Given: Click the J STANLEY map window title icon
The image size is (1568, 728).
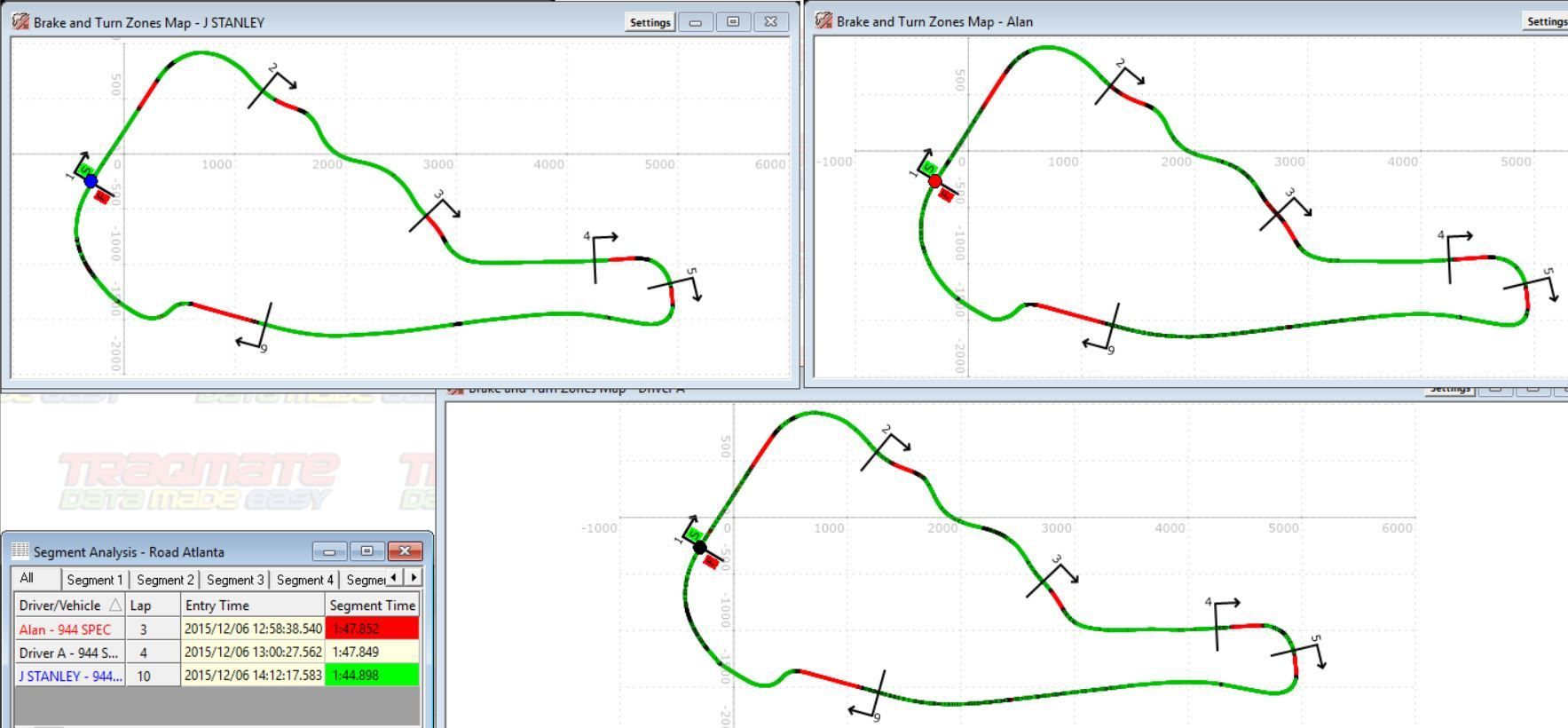Looking at the screenshot, I should coord(20,21).
